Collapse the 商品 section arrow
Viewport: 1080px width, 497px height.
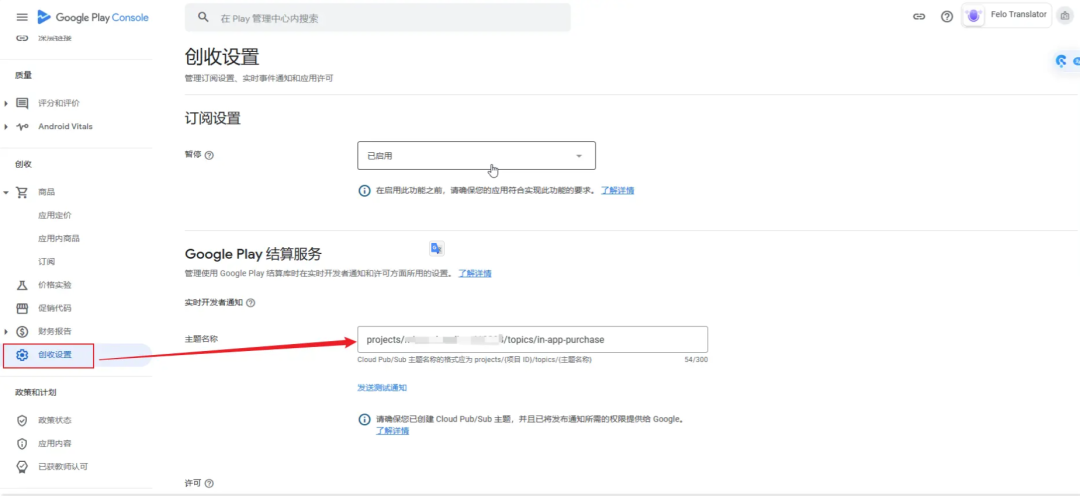[x=6, y=192]
